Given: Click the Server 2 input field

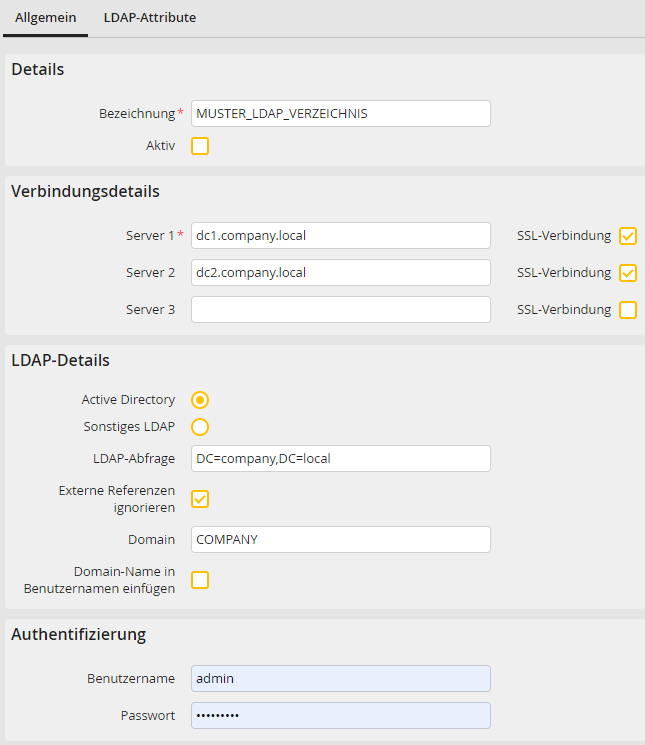Looking at the screenshot, I should (340, 273).
